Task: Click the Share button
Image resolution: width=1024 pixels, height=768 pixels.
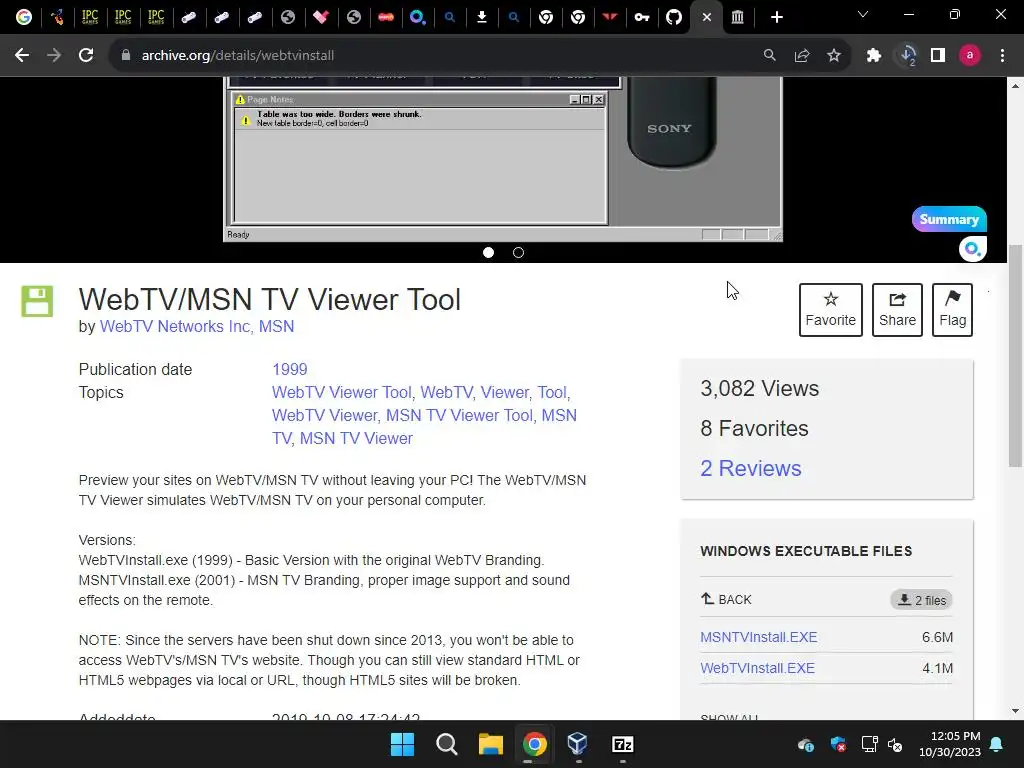Action: (x=897, y=310)
